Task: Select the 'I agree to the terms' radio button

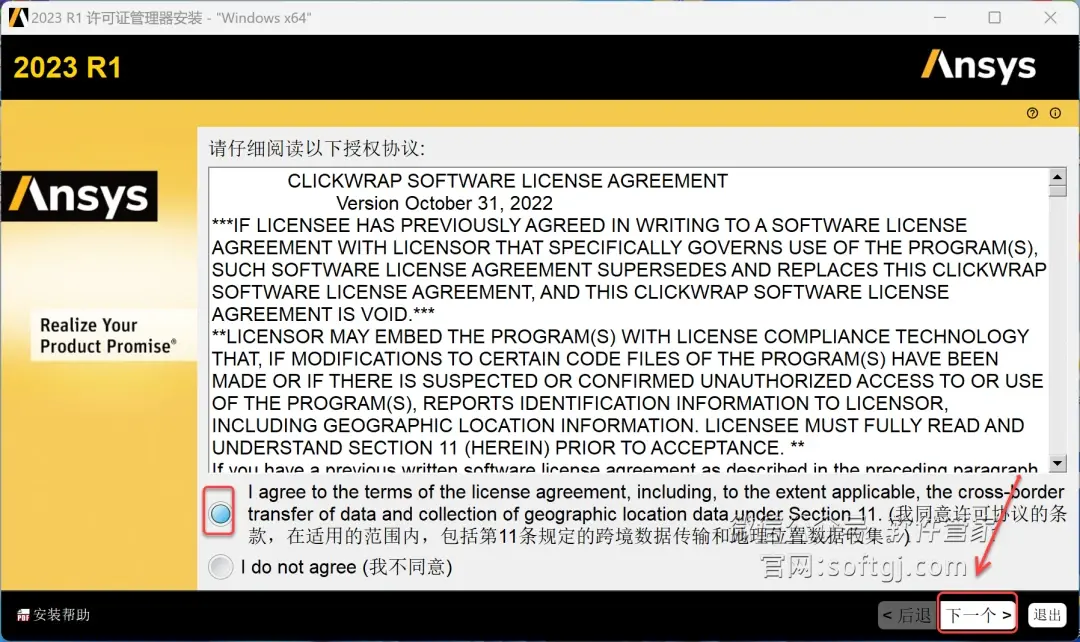Action: coord(220,513)
